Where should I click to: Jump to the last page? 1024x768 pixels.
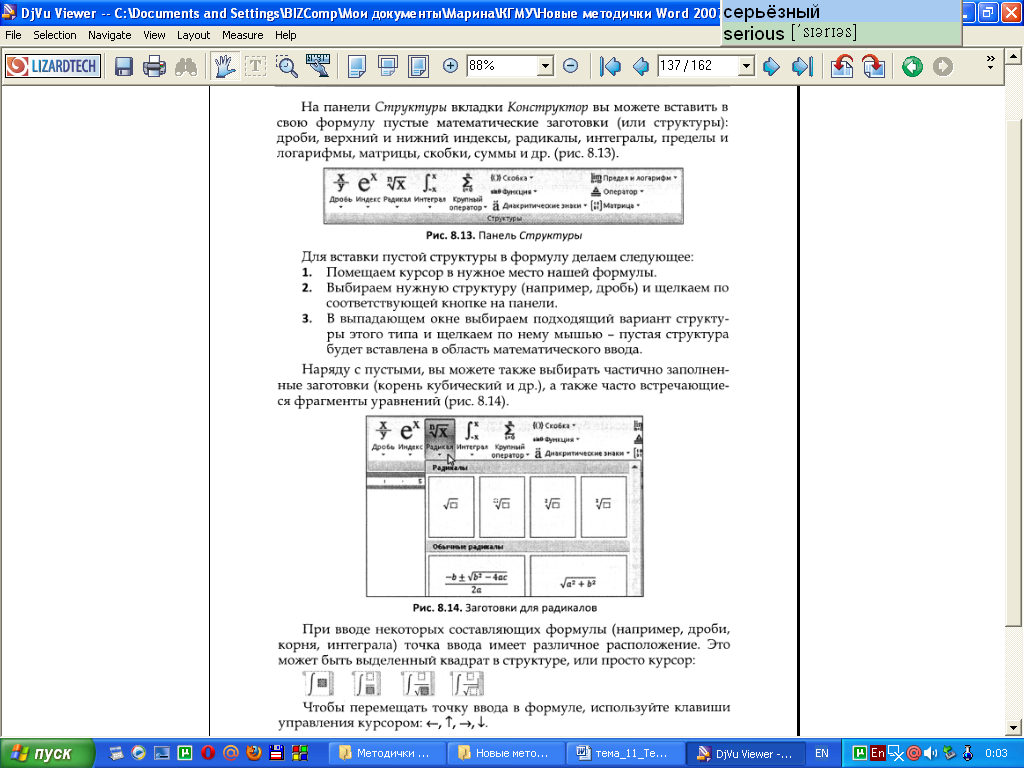click(x=802, y=66)
